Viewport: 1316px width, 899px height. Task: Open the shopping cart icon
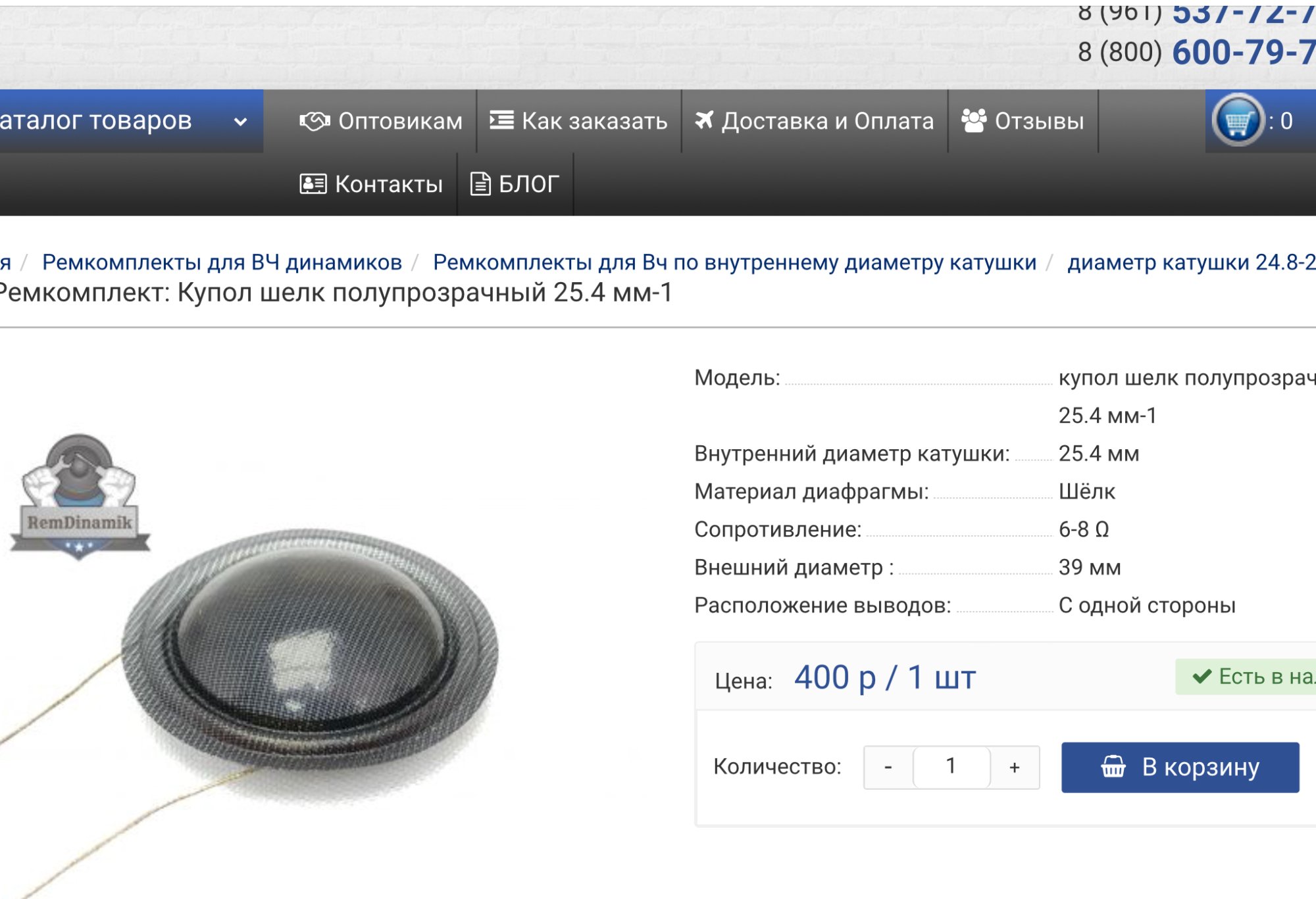coord(1238,121)
